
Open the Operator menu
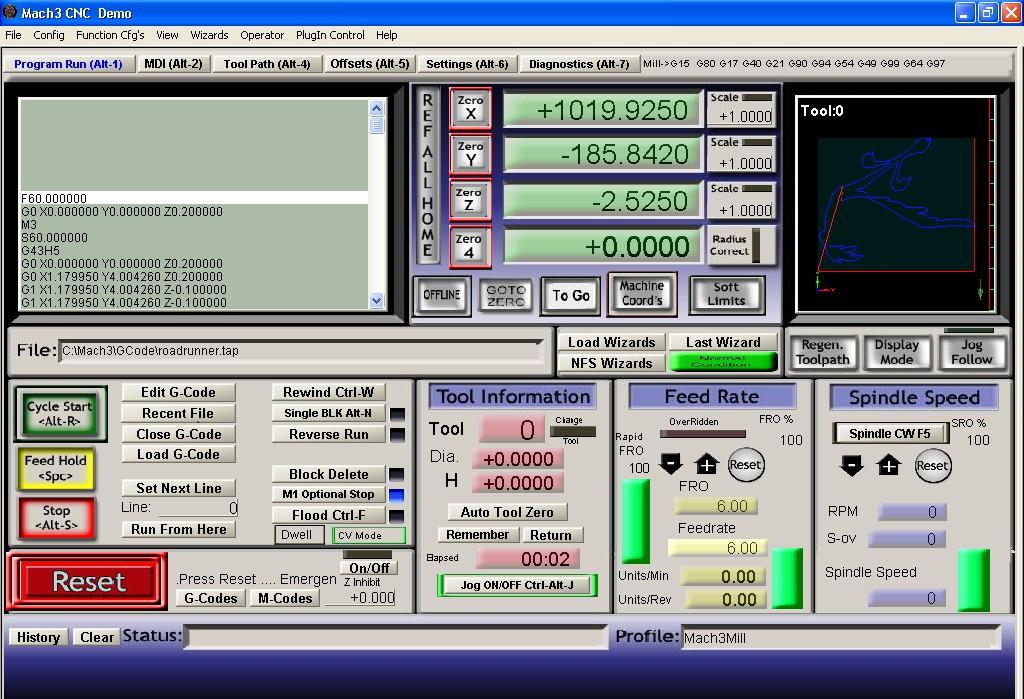pyautogui.click(x=262, y=35)
